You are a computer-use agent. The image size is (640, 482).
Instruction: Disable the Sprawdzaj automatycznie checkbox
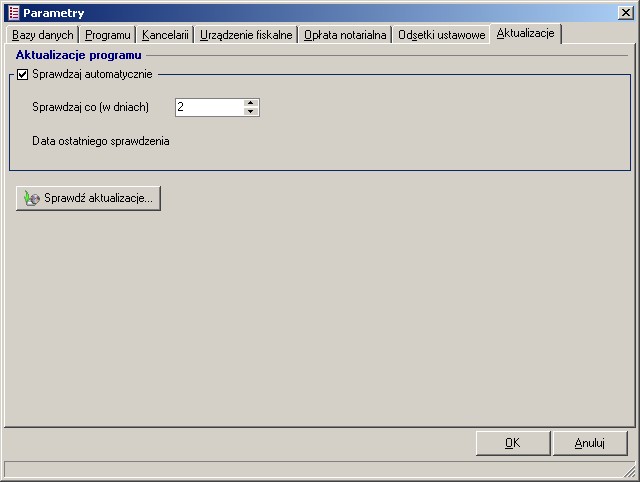tap(23, 74)
